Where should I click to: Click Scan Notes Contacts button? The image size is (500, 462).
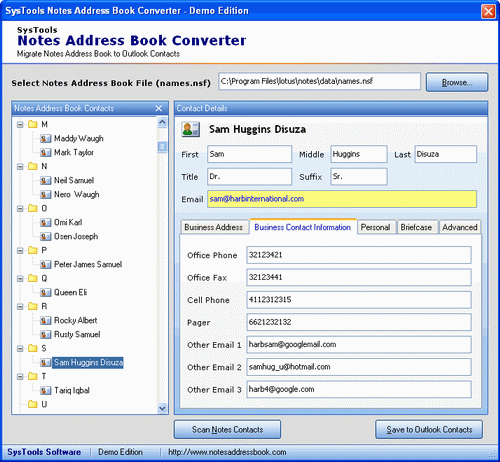[227, 430]
